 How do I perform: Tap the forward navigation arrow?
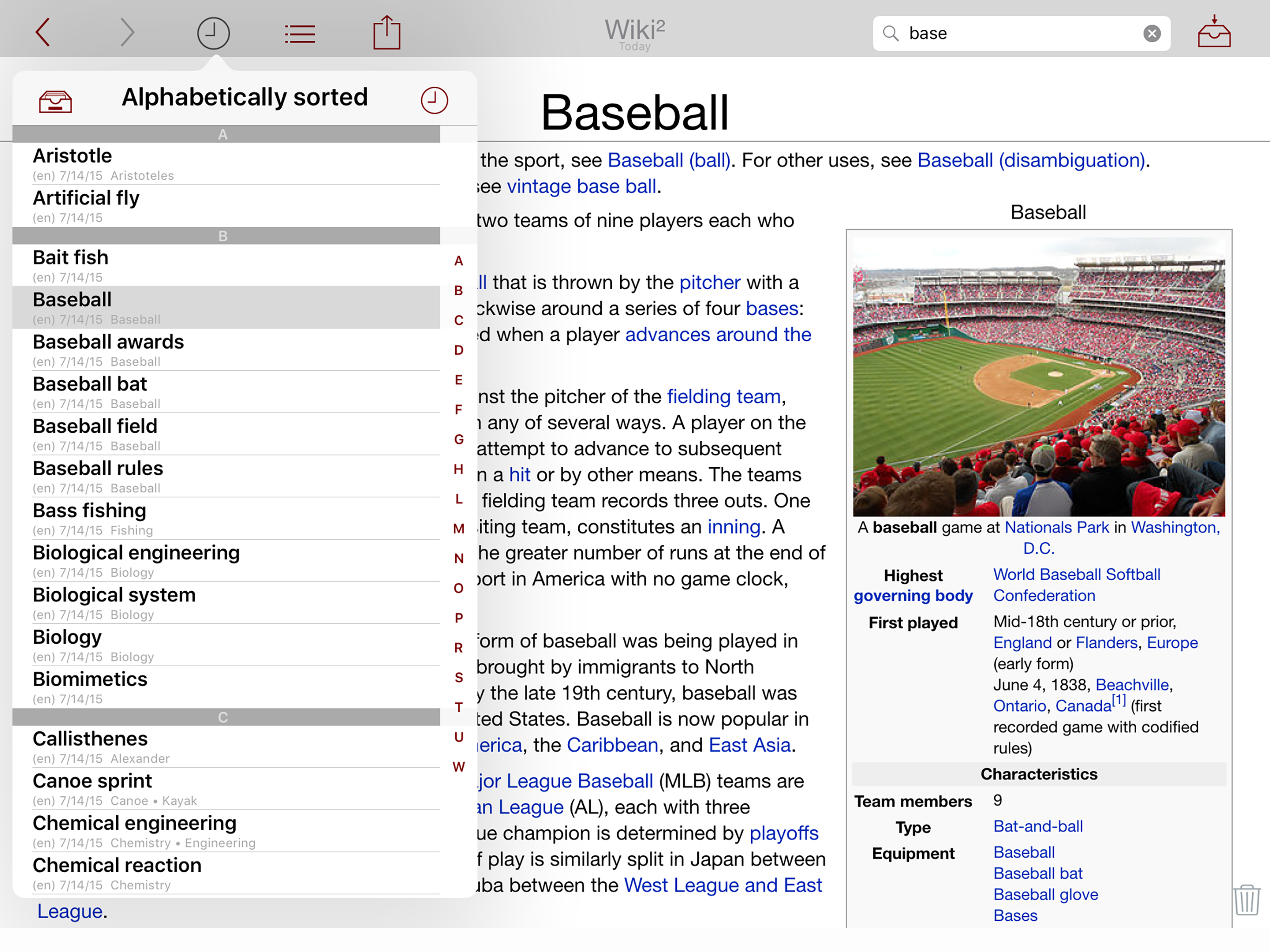(x=127, y=32)
